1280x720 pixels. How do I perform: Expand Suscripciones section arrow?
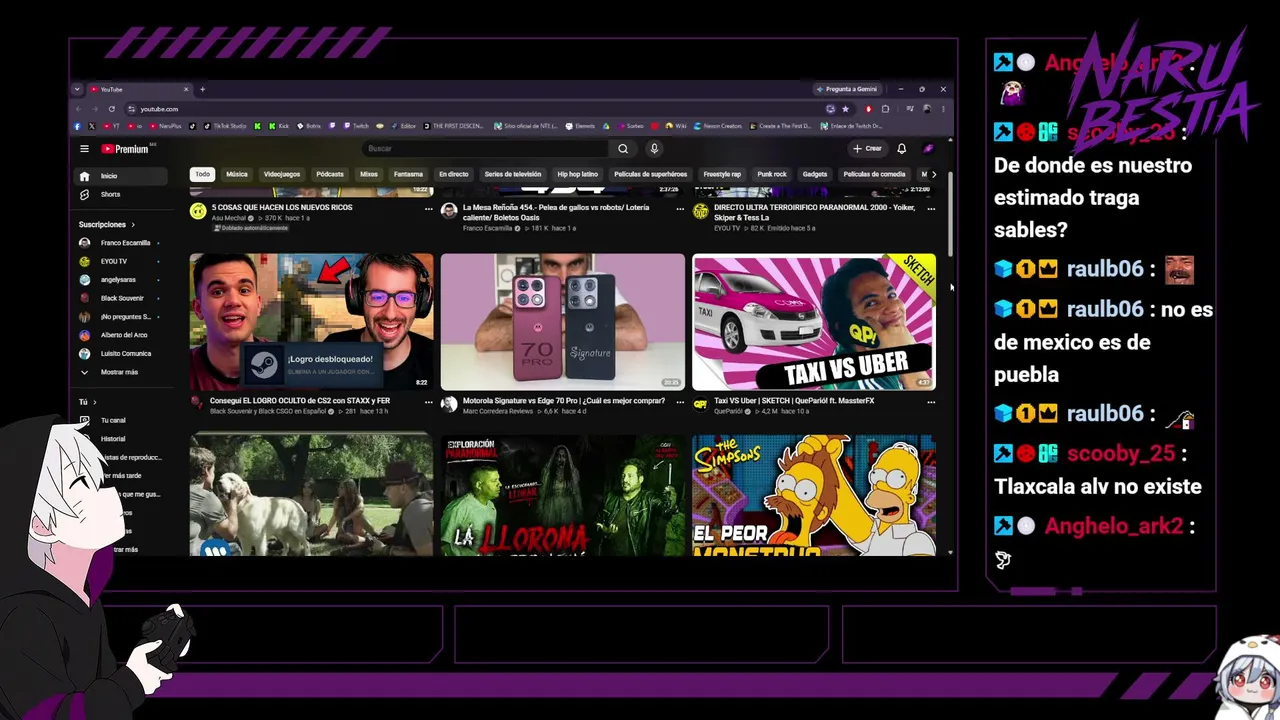[133, 225]
